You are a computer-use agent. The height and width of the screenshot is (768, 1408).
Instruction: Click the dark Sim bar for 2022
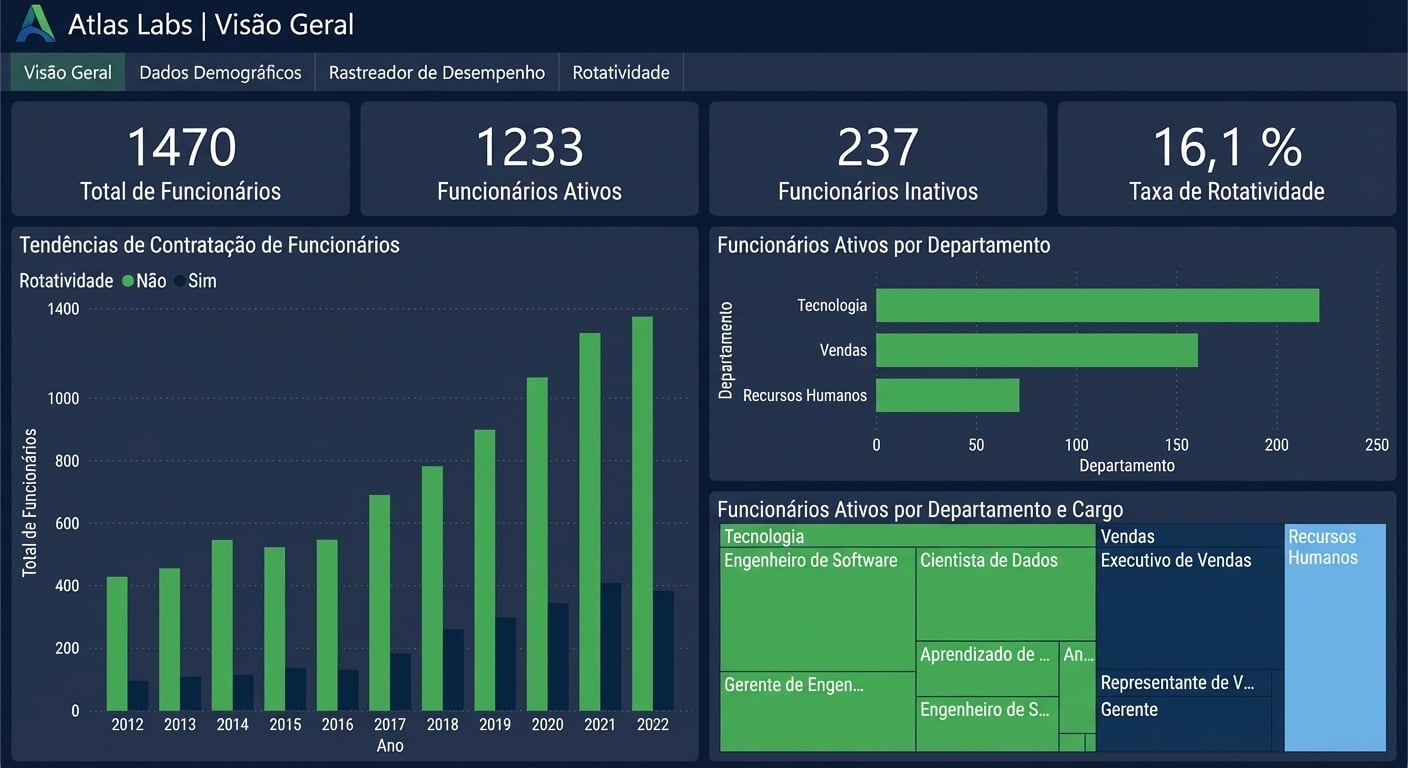pos(663,651)
